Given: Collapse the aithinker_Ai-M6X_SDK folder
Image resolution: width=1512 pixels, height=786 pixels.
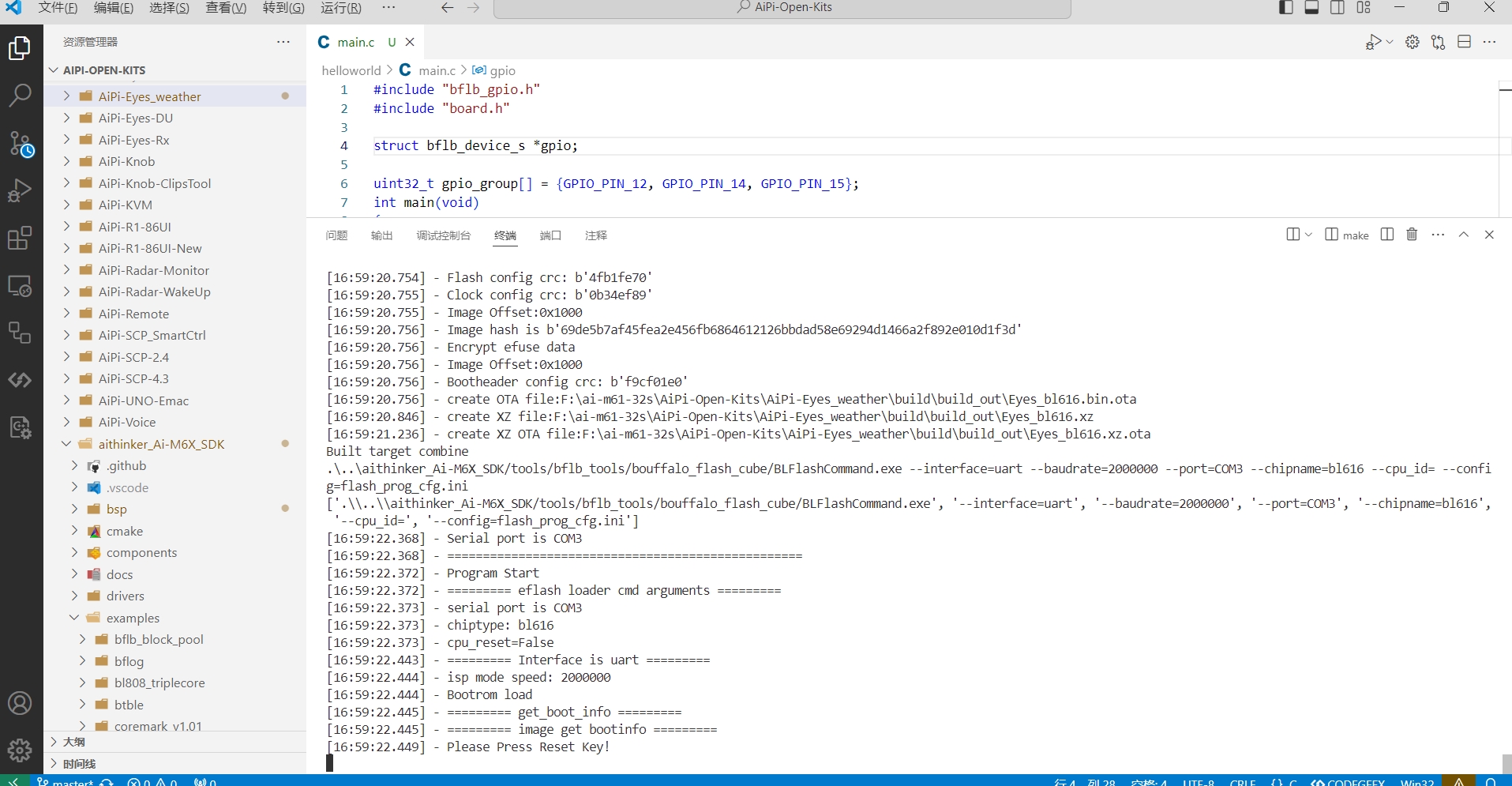Looking at the screenshot, I should pos(66,444).
